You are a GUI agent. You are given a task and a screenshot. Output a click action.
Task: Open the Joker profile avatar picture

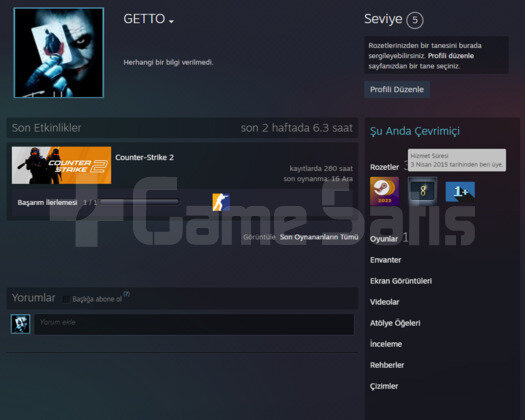coord(59,53)
